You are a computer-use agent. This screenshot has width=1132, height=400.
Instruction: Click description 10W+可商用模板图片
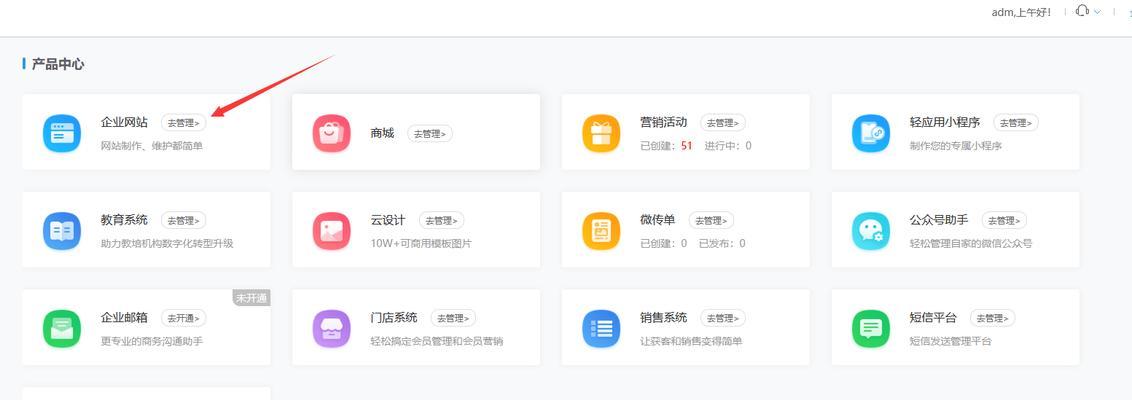(421, 243)
